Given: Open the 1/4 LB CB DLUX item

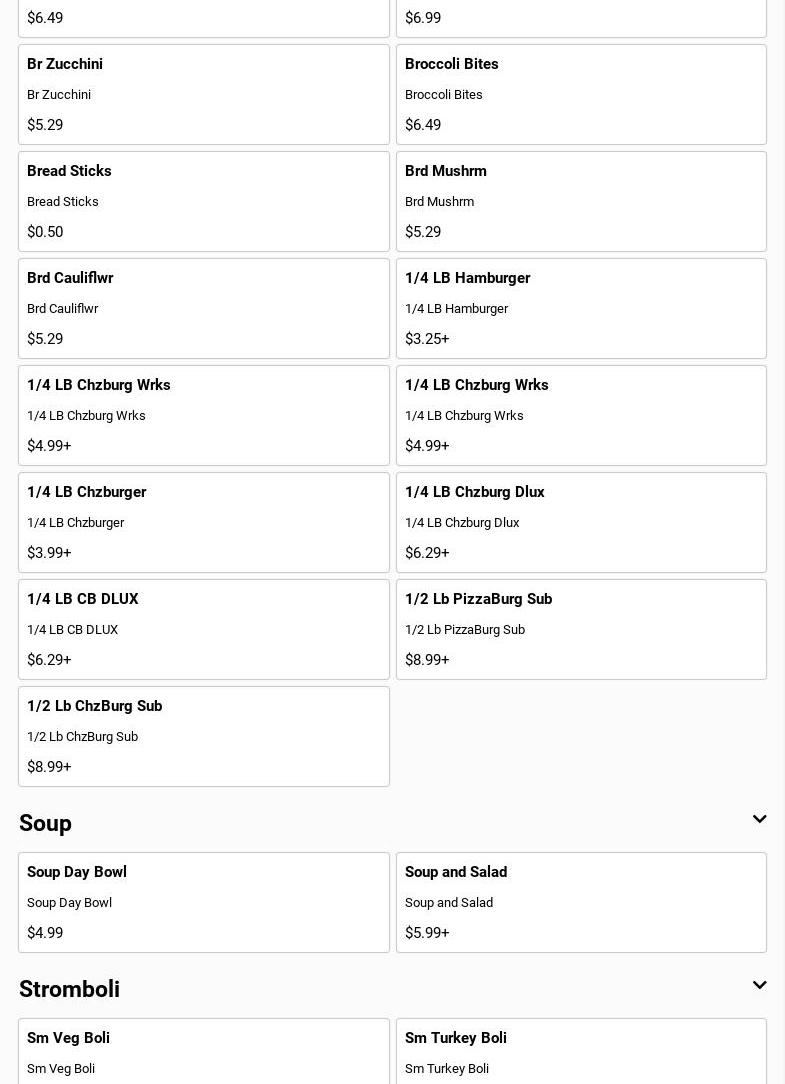Looking at the screenshot, I should tap(203, 629).
